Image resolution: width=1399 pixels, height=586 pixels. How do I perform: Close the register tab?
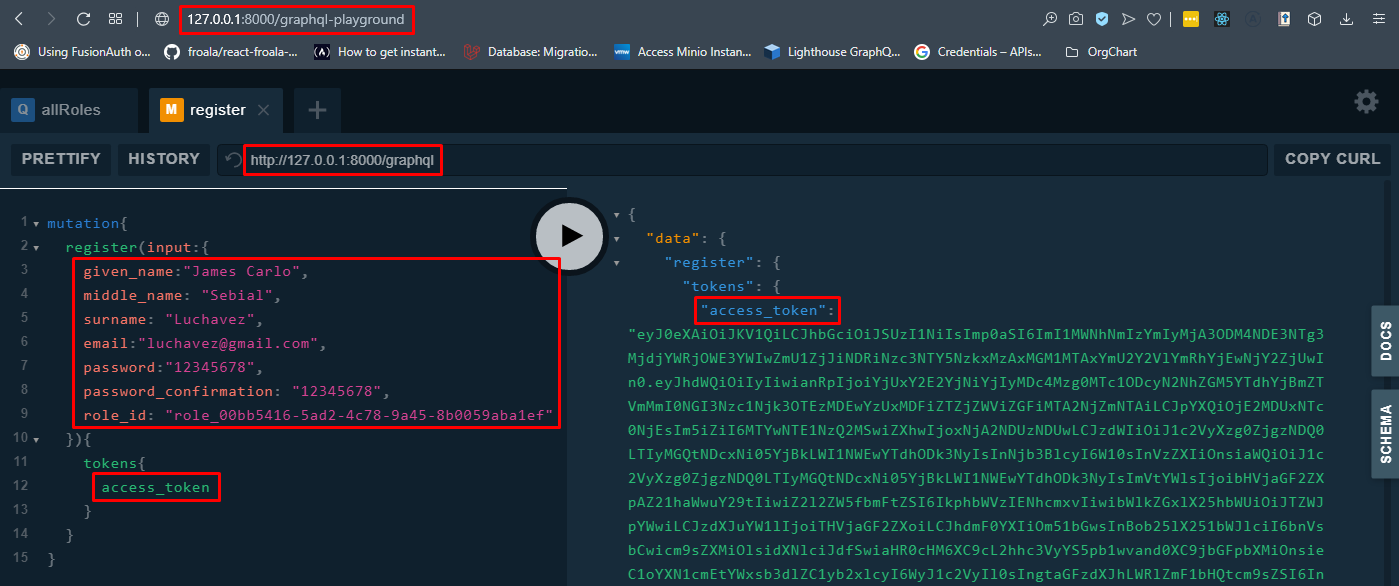point(264,110)
